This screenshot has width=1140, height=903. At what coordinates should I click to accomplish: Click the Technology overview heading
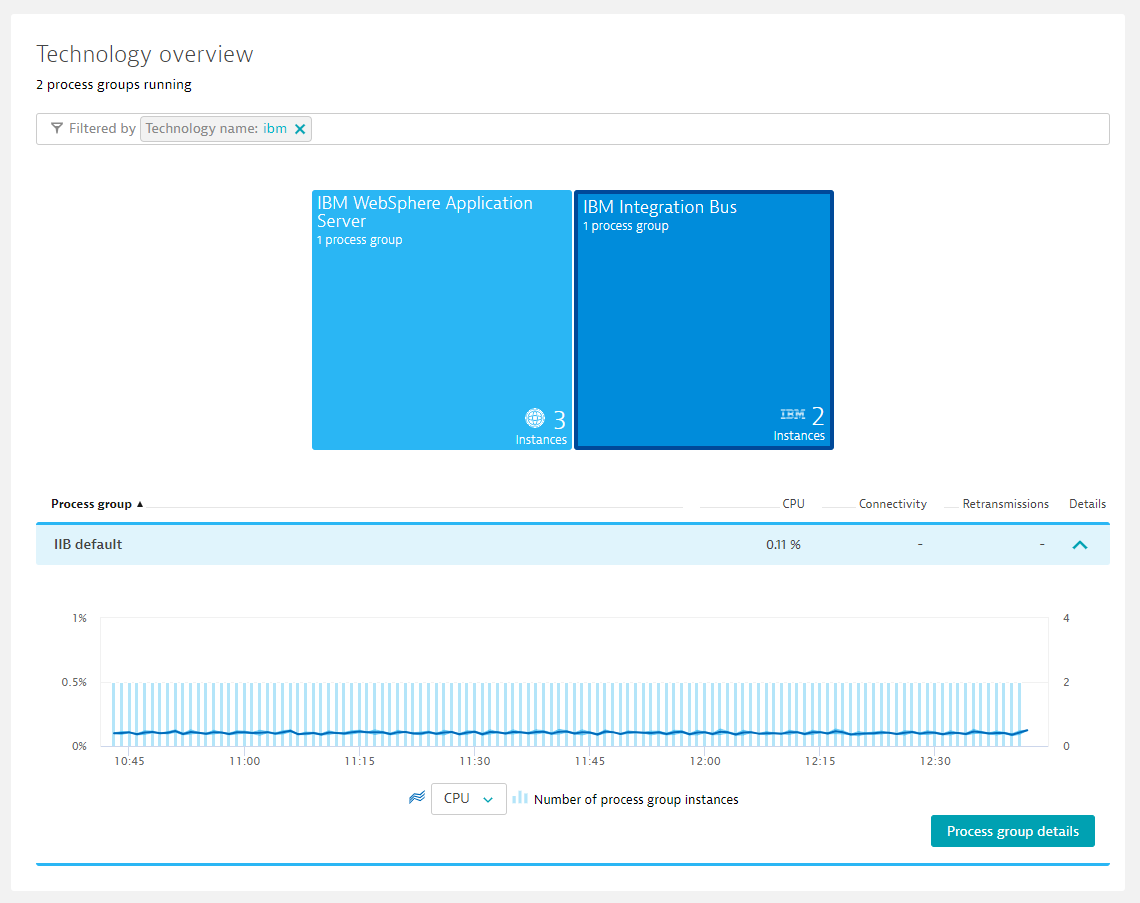pyautogui.click(x=145, y=55)
